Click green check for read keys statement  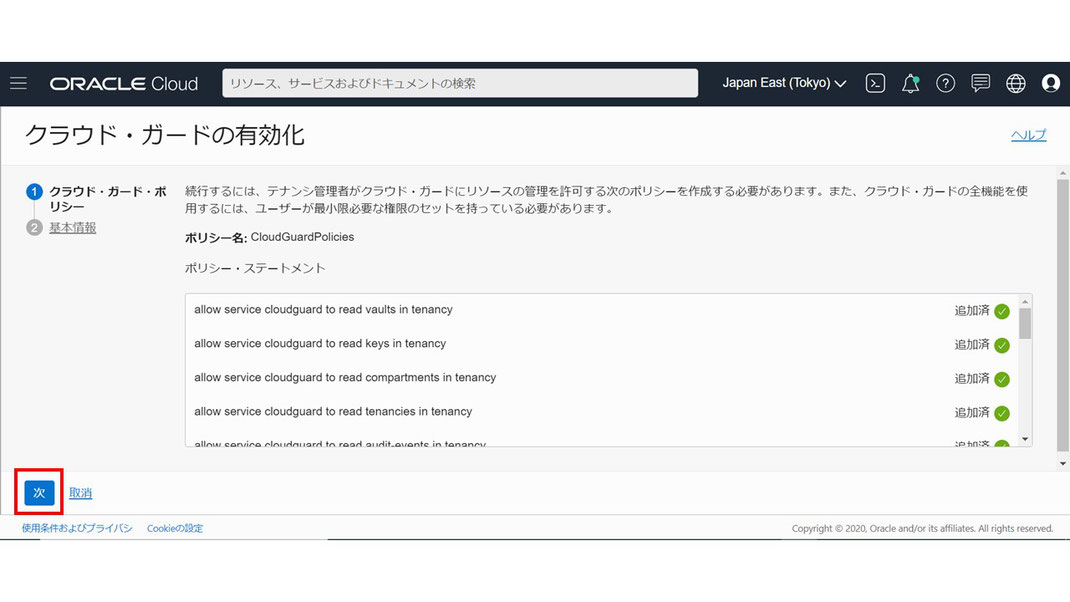(1002, 345)
